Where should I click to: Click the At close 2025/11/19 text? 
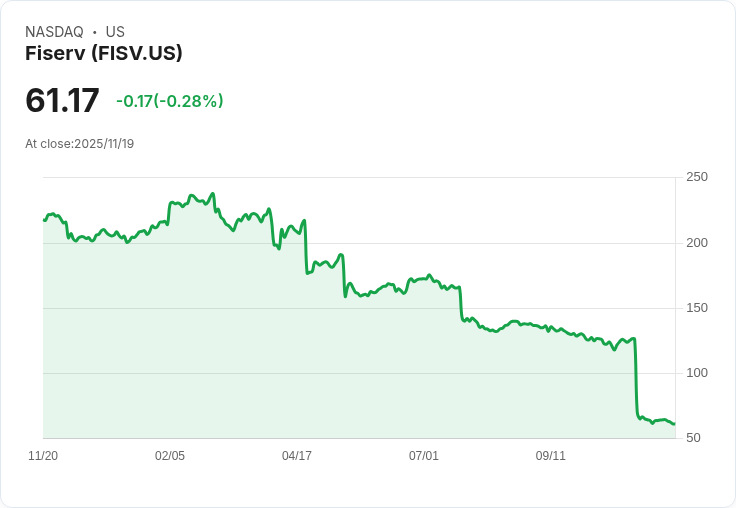[80, 144]
